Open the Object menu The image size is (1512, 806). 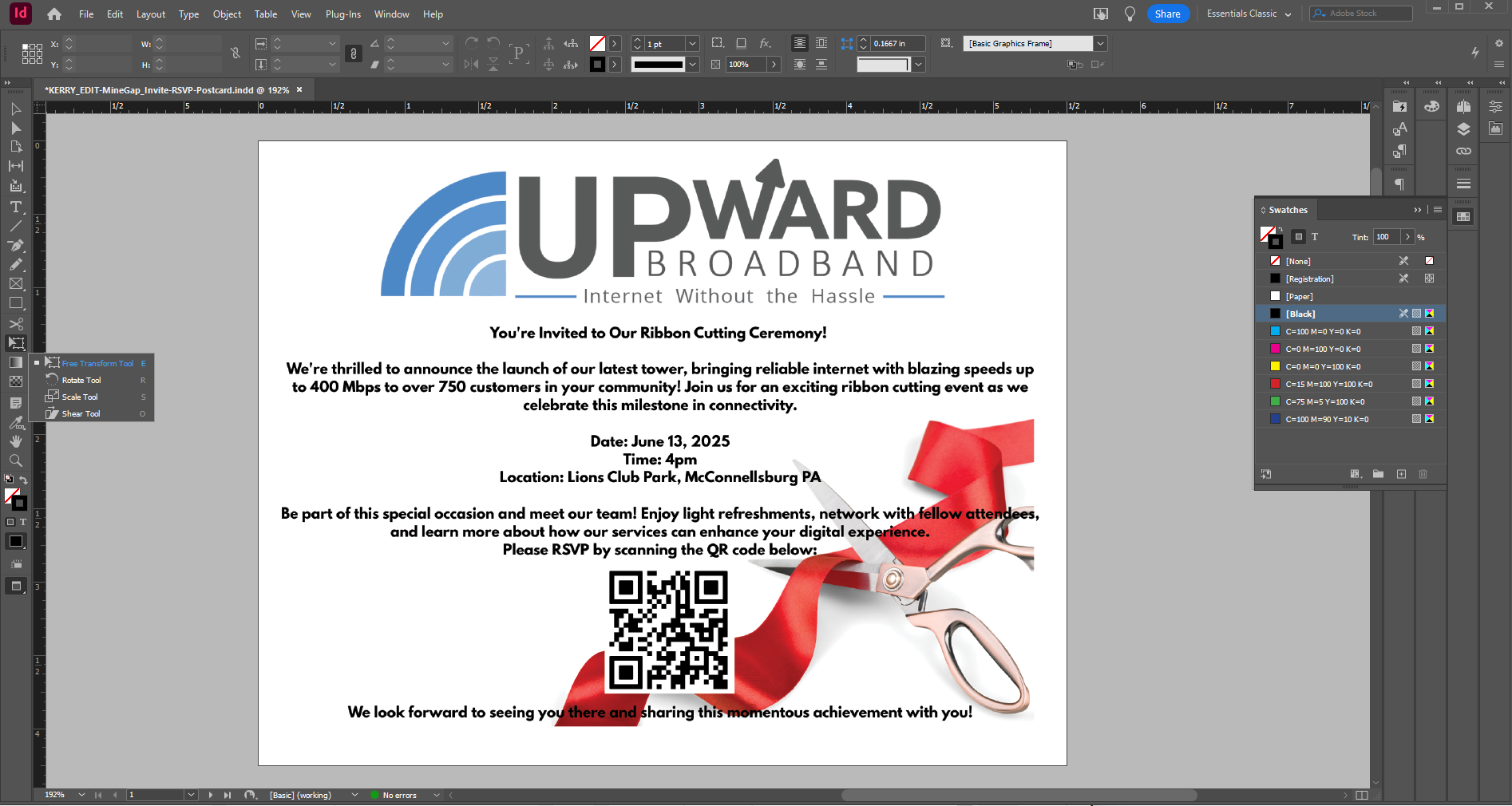click(x=227, y=14)
